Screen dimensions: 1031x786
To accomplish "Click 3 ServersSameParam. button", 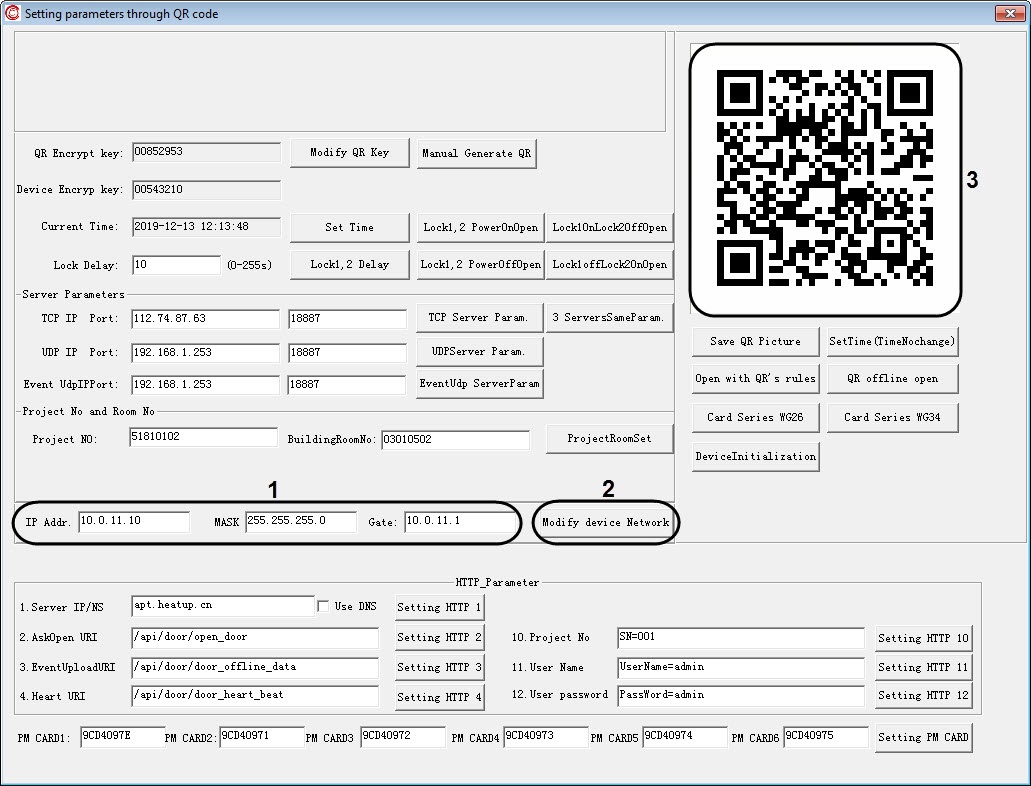I will [x=610, y=318].
